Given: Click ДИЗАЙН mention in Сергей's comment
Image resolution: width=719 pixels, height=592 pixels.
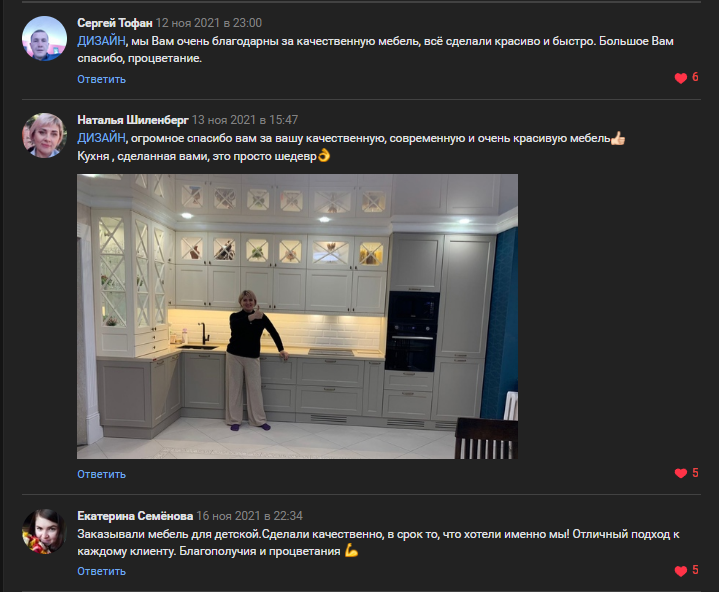Looking at the screenshot, I should [x=101, y=41].
